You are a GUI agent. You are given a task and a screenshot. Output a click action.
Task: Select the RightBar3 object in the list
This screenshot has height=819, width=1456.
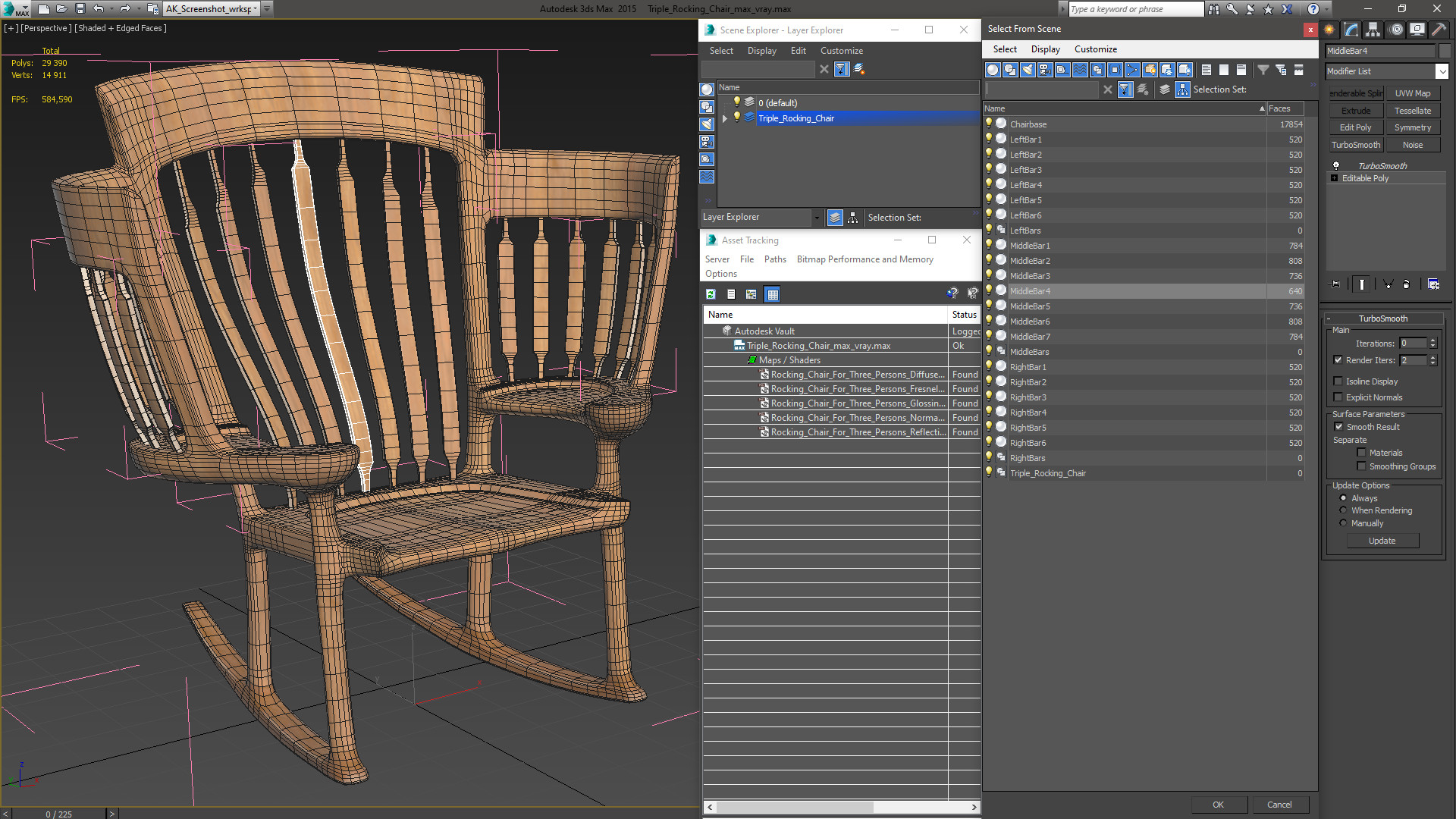point(1028,397)
